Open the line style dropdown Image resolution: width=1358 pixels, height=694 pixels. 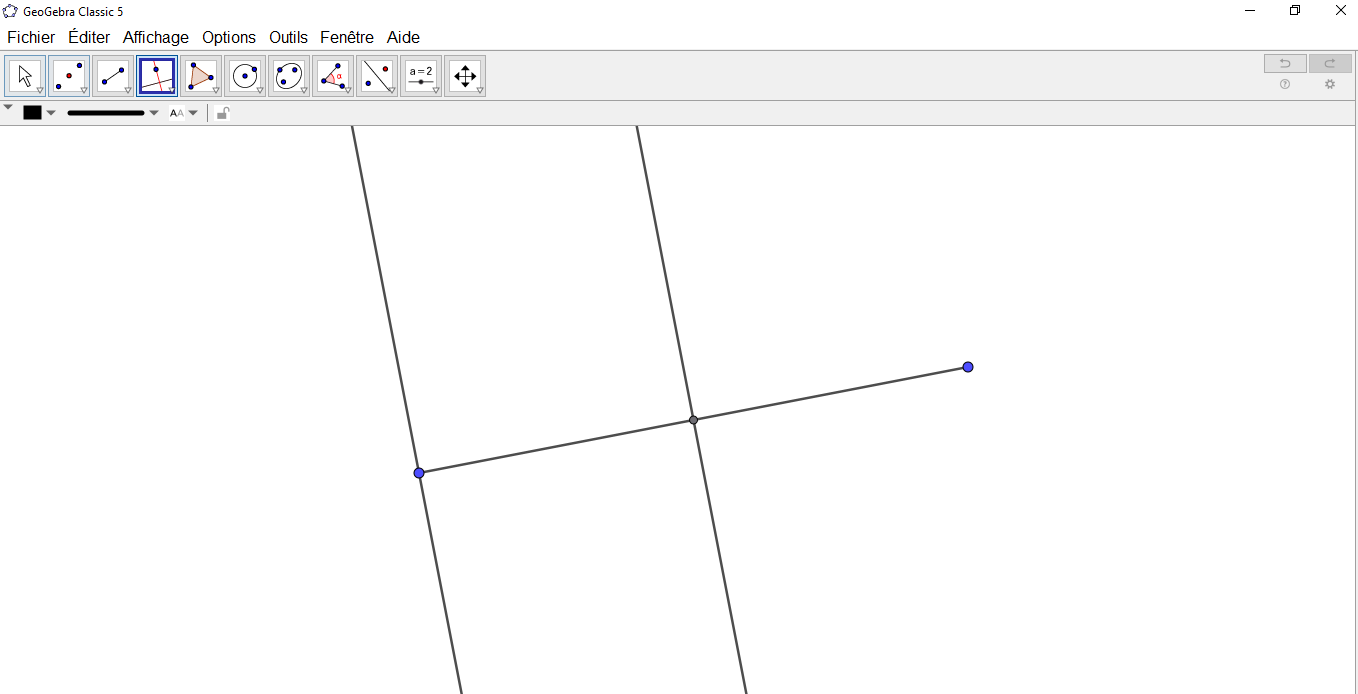pyautogui.click(x=113, y=113)
